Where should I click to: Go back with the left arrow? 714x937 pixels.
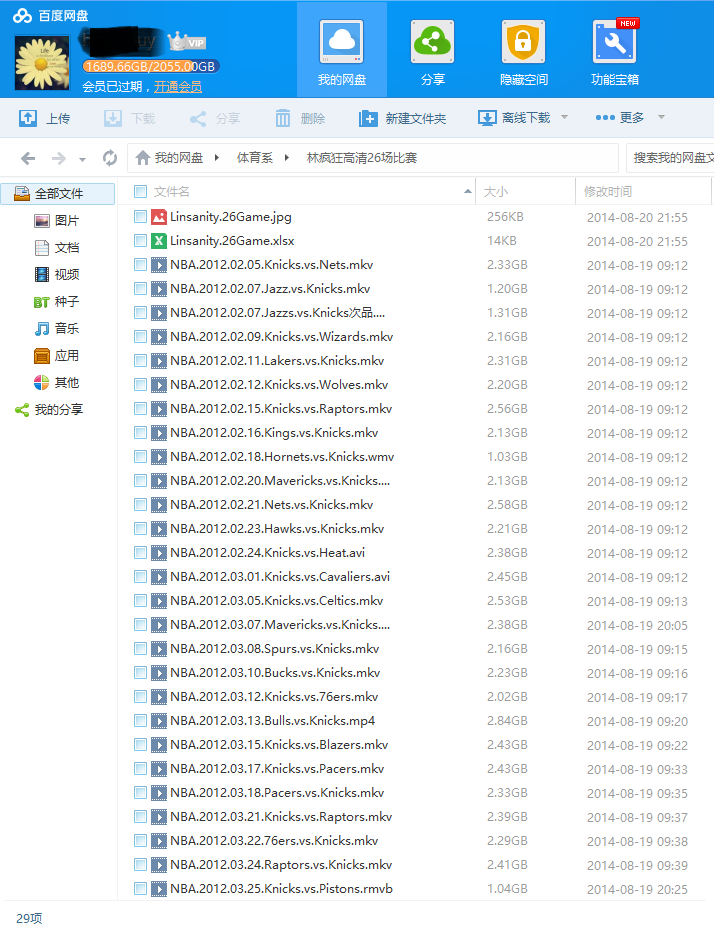28,158
